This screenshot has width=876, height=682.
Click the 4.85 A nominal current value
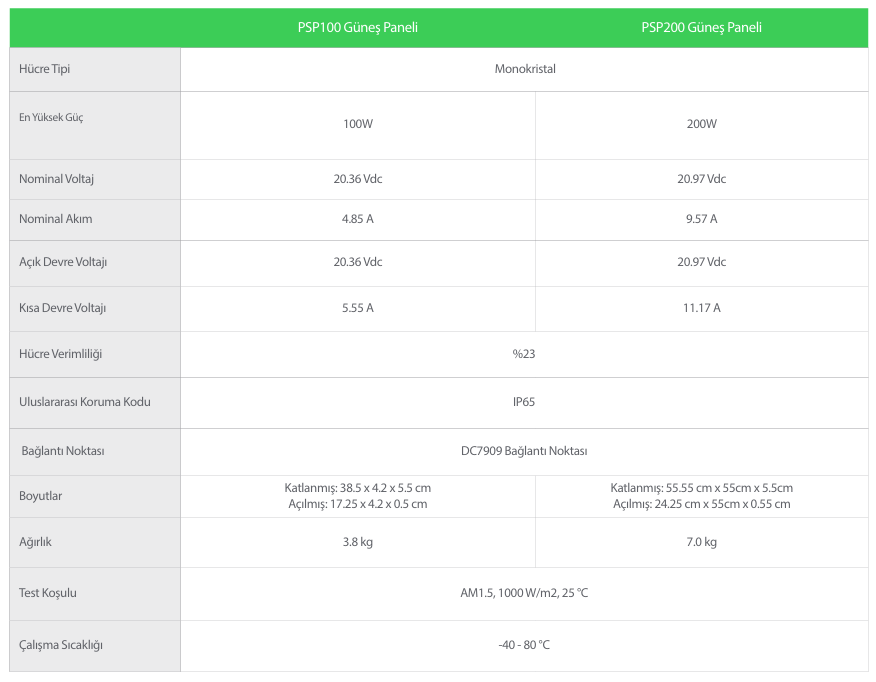click(x=358, y=219)
